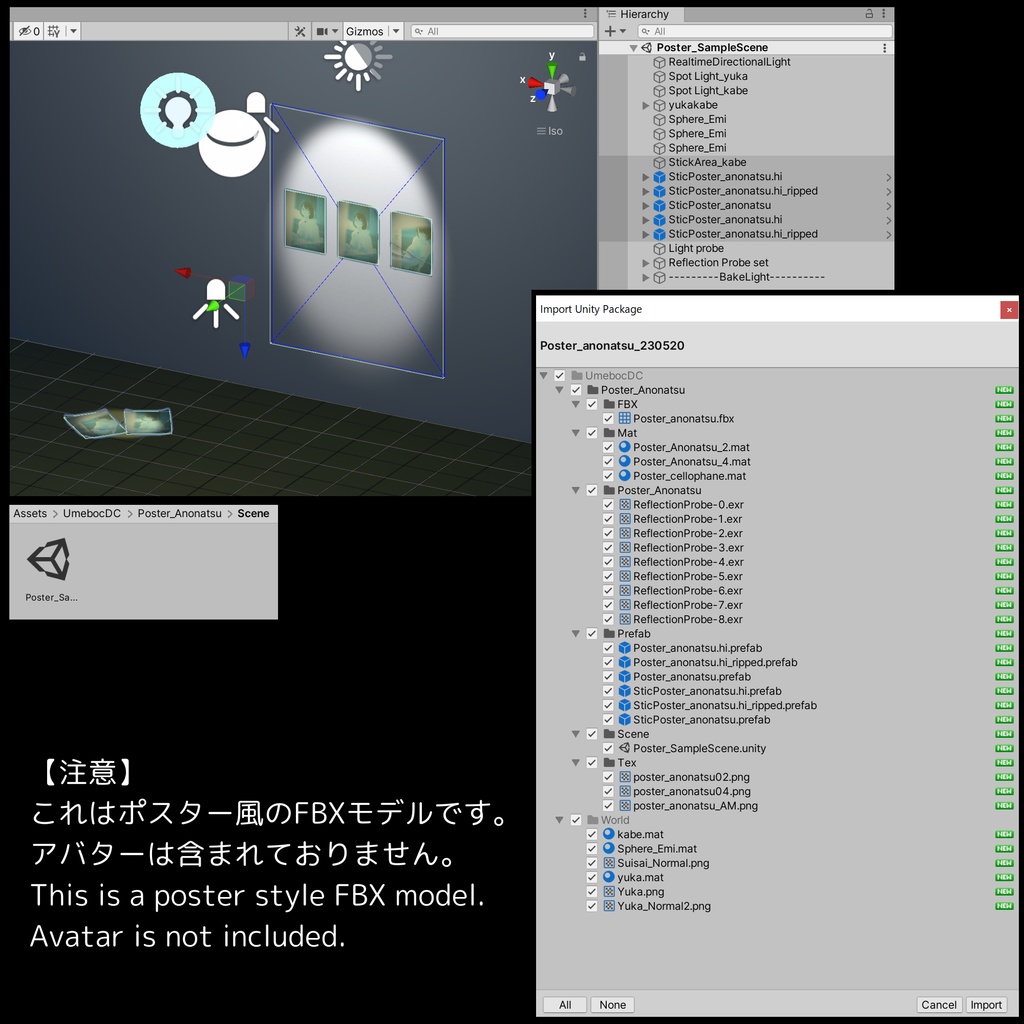Uncheck Poster_SampleScene.unity in the Scene folder
Image resolution: width=1024 pixels, height=1024 pixels.
click(607, 747)
